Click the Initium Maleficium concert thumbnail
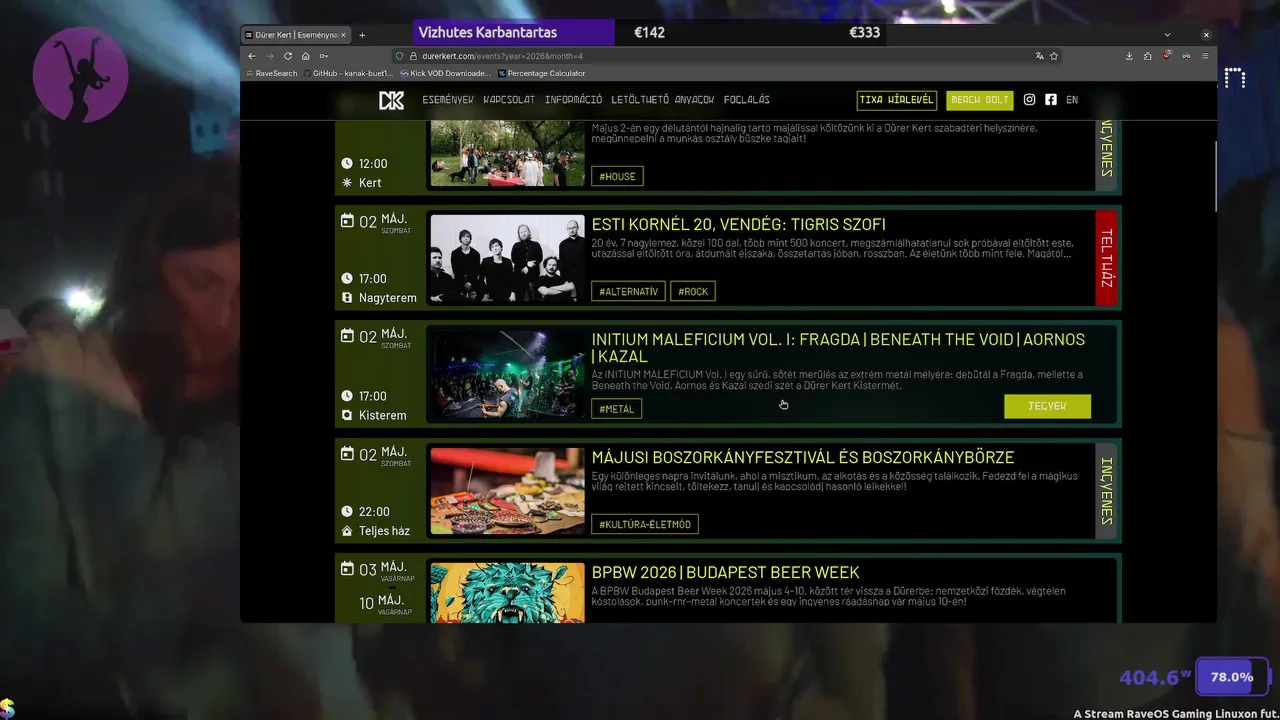 coord(507,375)
